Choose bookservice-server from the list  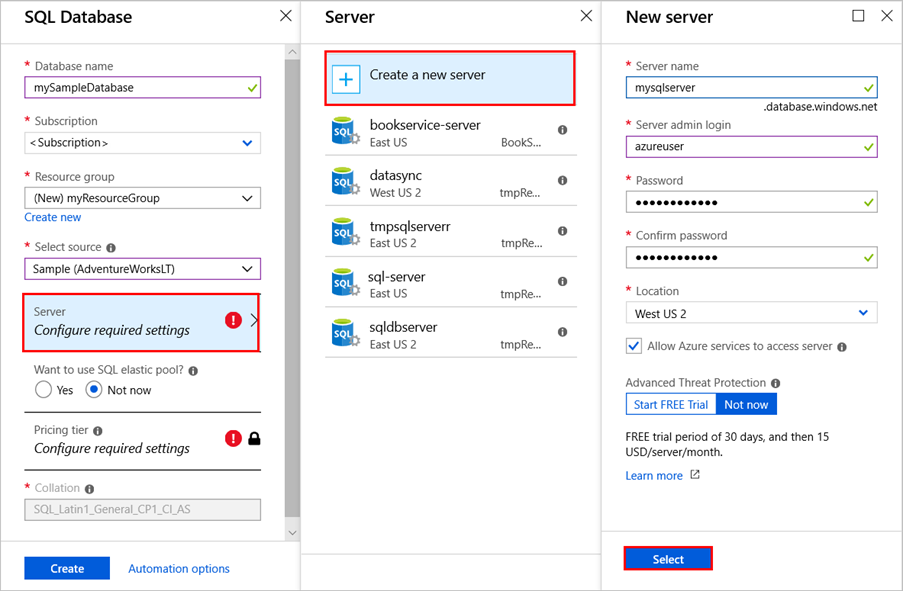pos(451,132)
